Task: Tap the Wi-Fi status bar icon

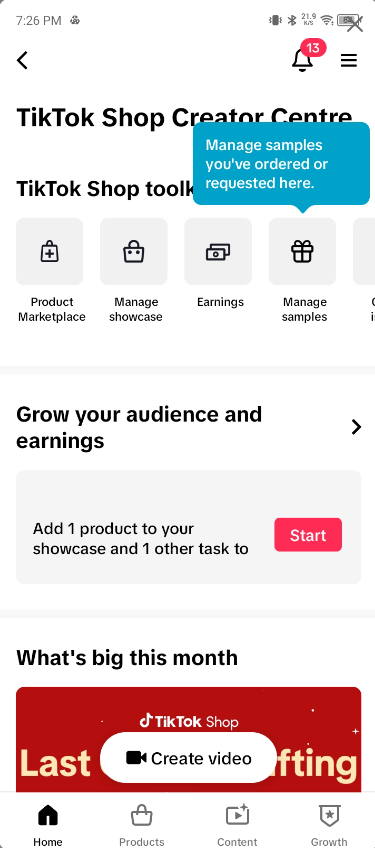Action: coord(326,21)
